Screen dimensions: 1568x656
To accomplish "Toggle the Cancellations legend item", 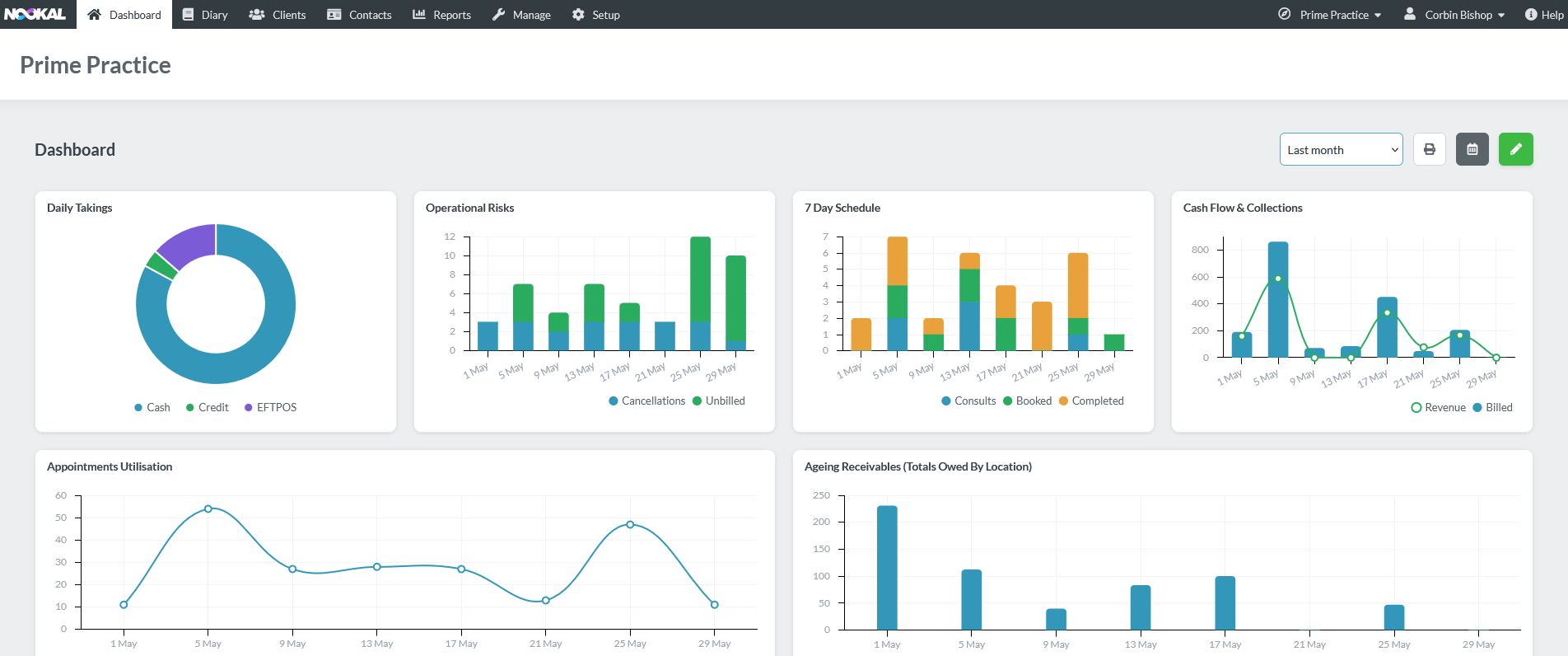I will (647, 401).
